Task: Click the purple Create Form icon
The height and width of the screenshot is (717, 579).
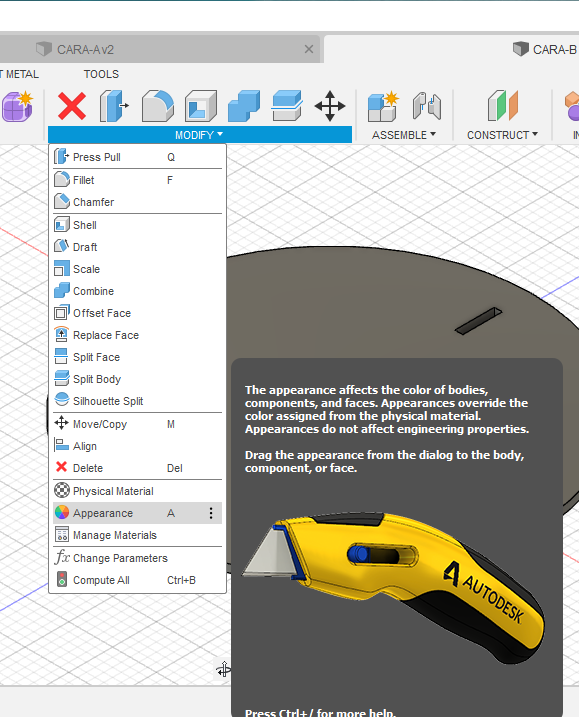Action: 17,106
